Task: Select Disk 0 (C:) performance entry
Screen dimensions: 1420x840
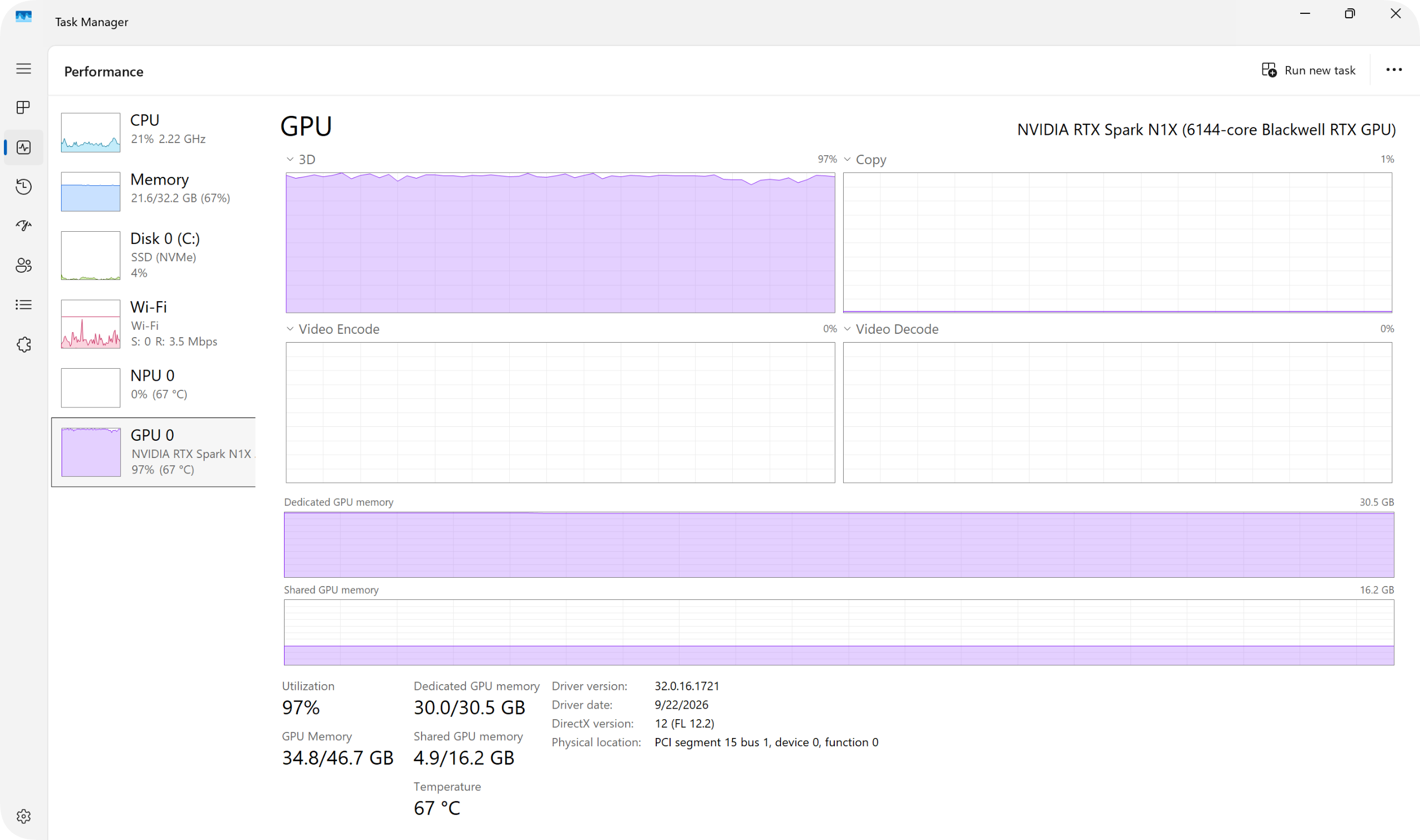Action: [154, 255]
